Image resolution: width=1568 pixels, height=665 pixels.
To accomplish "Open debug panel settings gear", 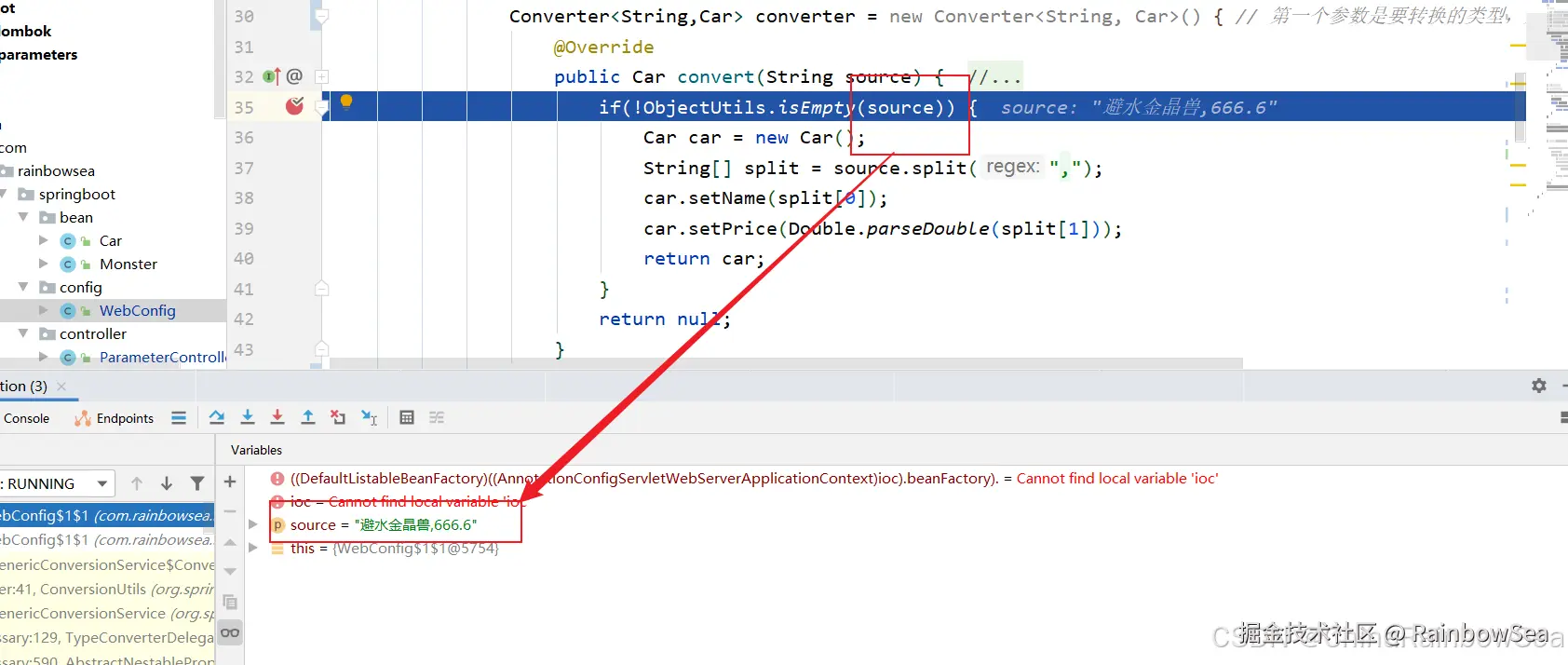I will tap(1539, 386).
